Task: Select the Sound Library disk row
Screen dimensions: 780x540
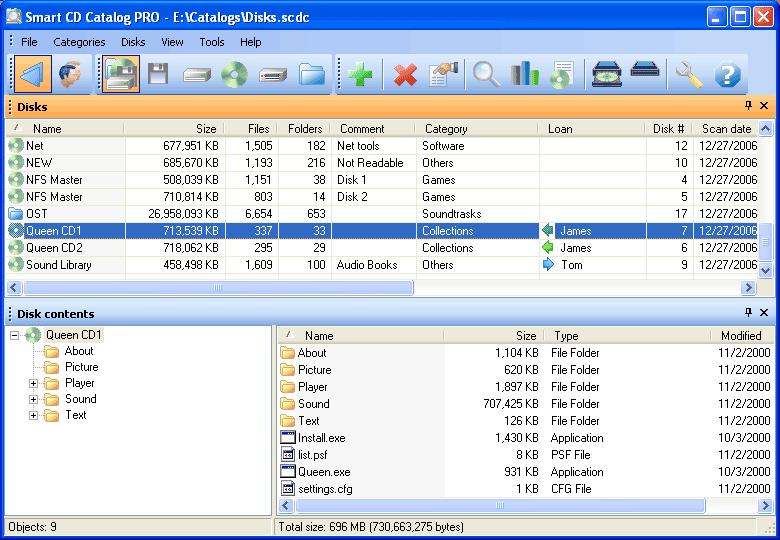Action: (59, 265)
